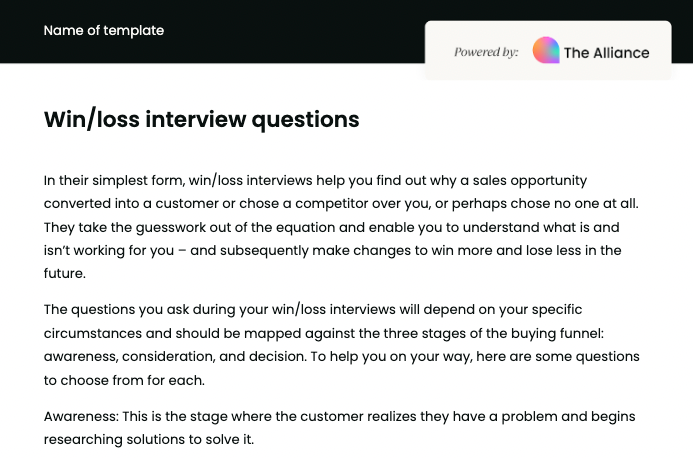The width and height of the screenshot is (693, 458).
Task: Click the line starting 'isn't working for you'
Action: pos(332,250)
